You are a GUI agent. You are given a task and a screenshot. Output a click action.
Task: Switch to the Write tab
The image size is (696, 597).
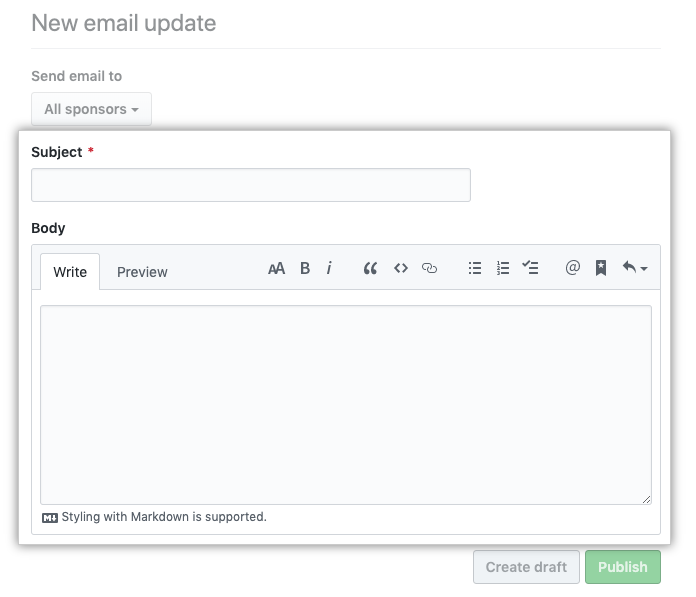tap(70, 272)
